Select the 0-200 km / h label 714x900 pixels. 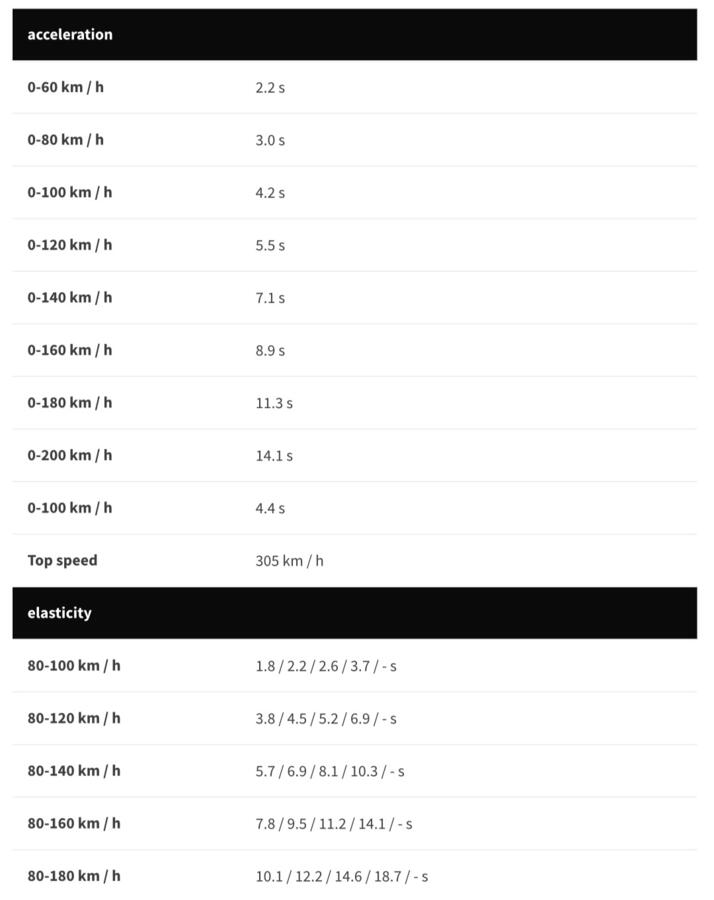click(x=69, y=455)
